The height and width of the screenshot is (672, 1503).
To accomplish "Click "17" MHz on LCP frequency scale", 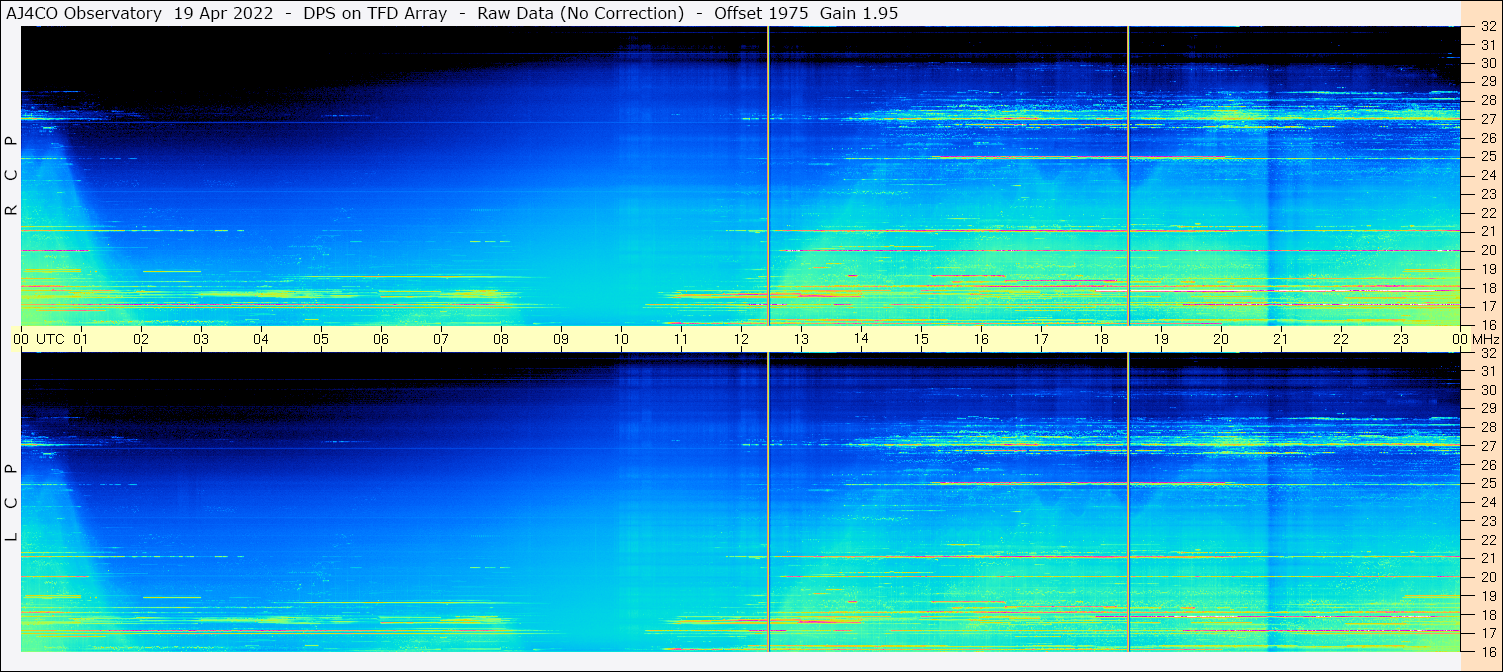I will (x=1488, y=633).
